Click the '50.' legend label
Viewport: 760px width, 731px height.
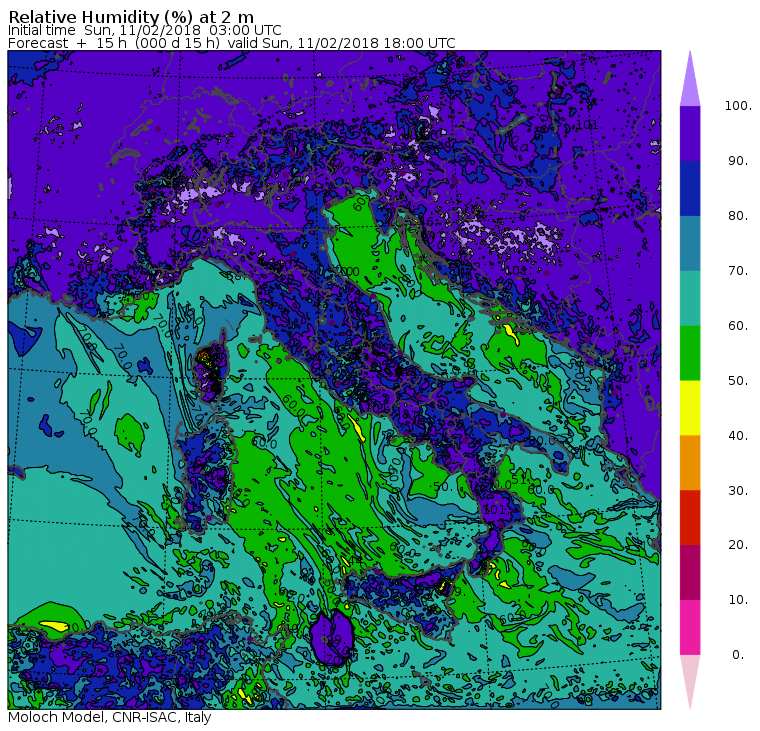tap(738, 381)
